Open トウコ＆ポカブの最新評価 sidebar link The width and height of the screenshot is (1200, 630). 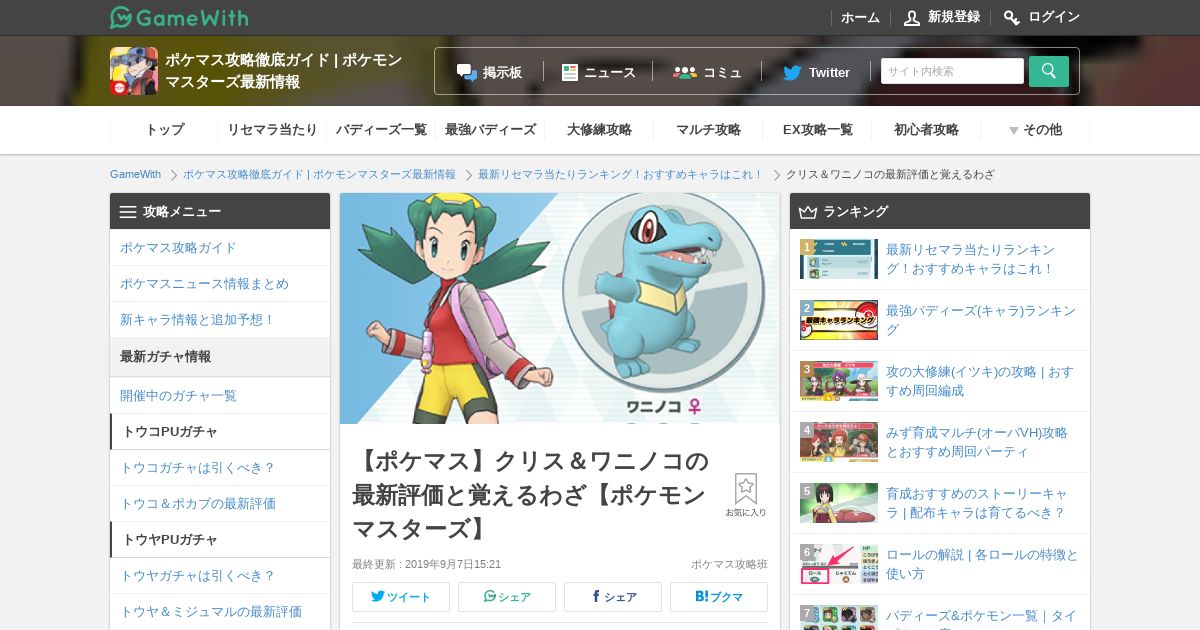tap(220, 504)
